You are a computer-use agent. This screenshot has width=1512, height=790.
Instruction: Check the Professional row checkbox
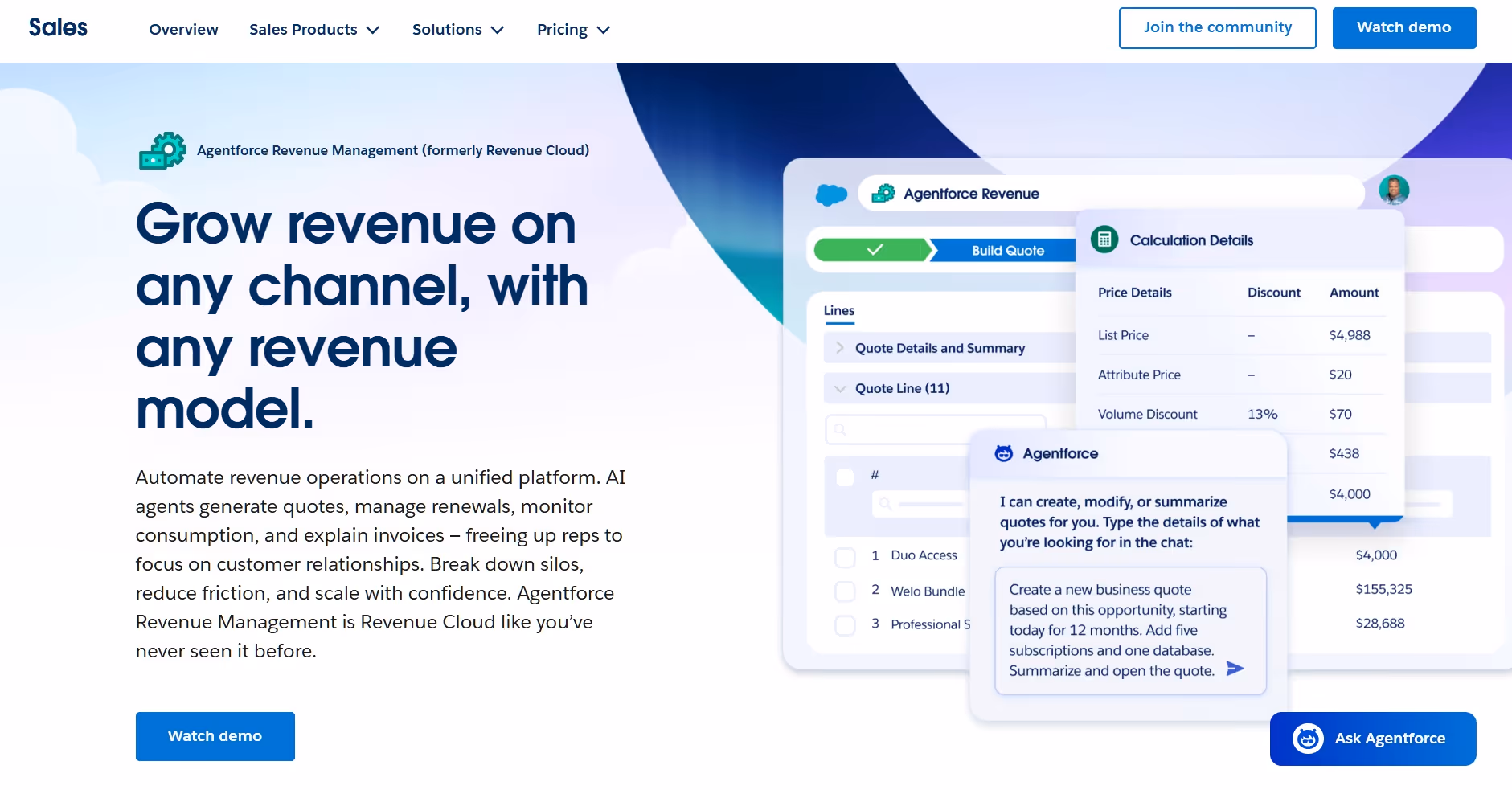coord(845,625)
